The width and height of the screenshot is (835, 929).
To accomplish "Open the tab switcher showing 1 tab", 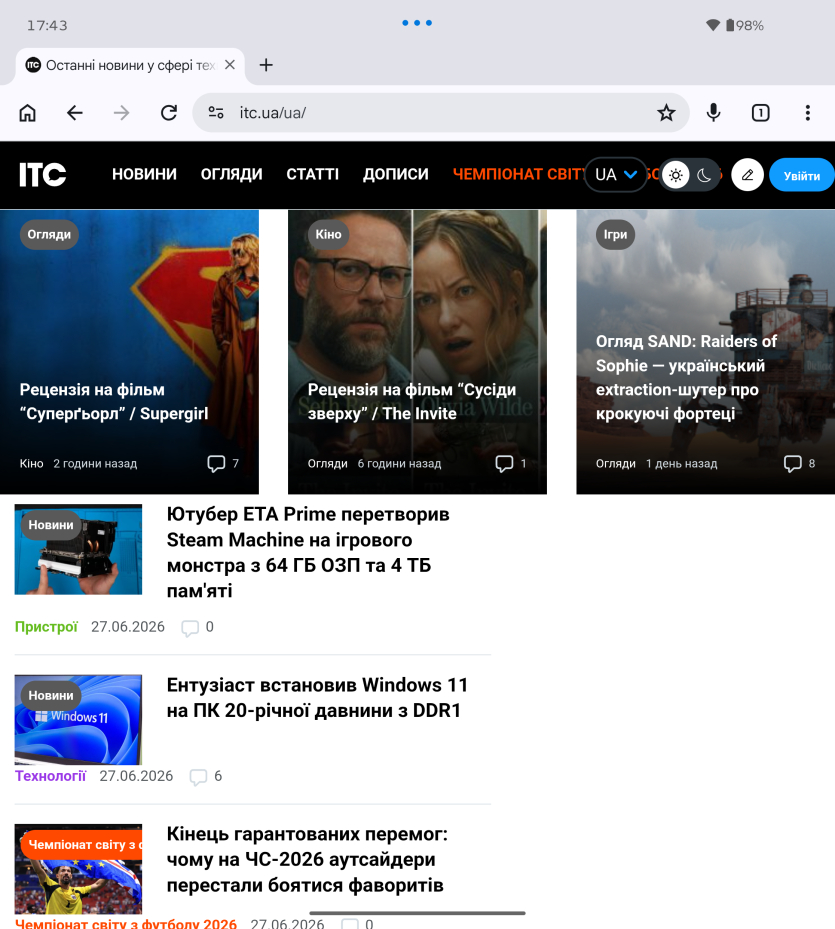I will 760,113.
